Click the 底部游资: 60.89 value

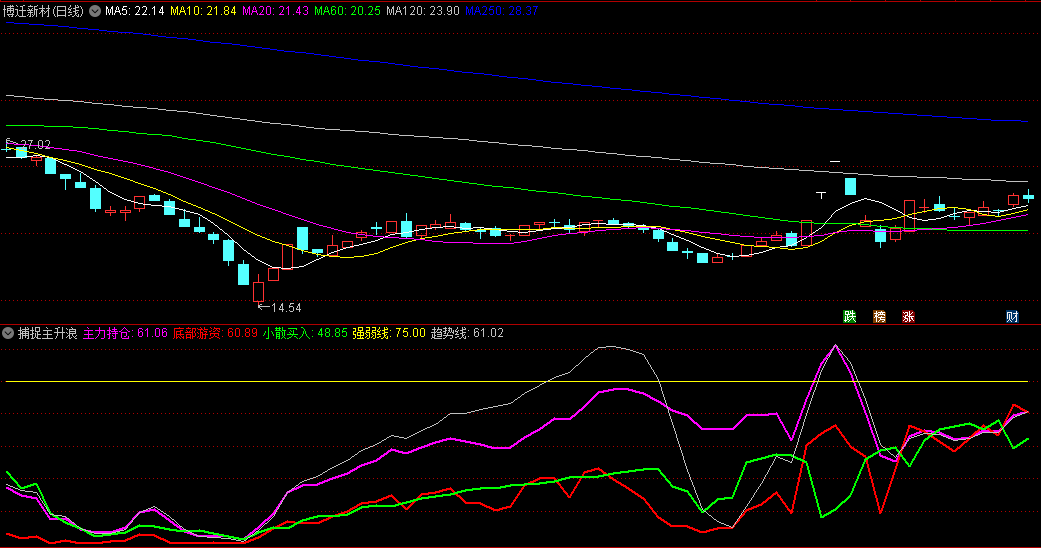click(x=215, y=333)
